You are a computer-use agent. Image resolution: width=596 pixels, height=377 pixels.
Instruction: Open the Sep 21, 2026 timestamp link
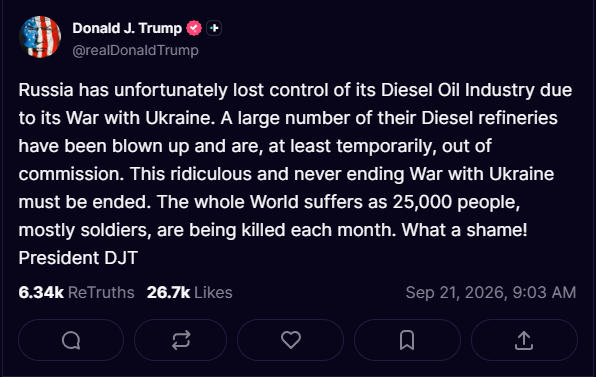[491, 292]
